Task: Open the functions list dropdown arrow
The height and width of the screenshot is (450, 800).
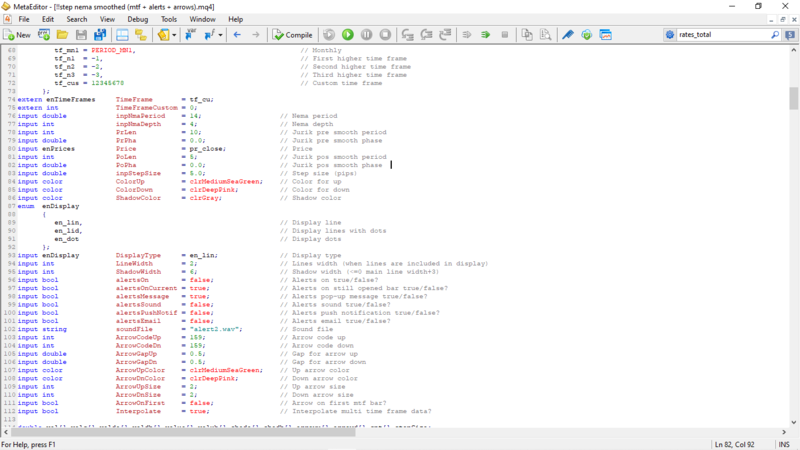Action: [x=219, y=35]
